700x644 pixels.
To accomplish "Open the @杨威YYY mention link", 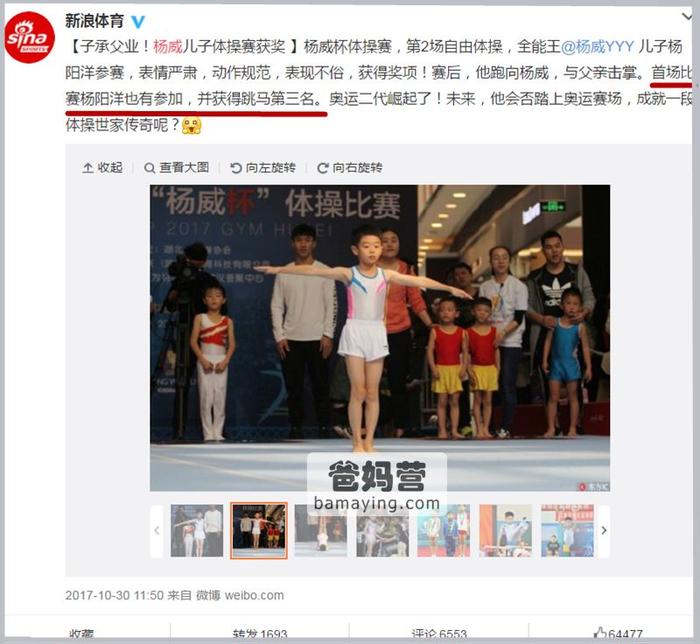I will tap(598, 46).
